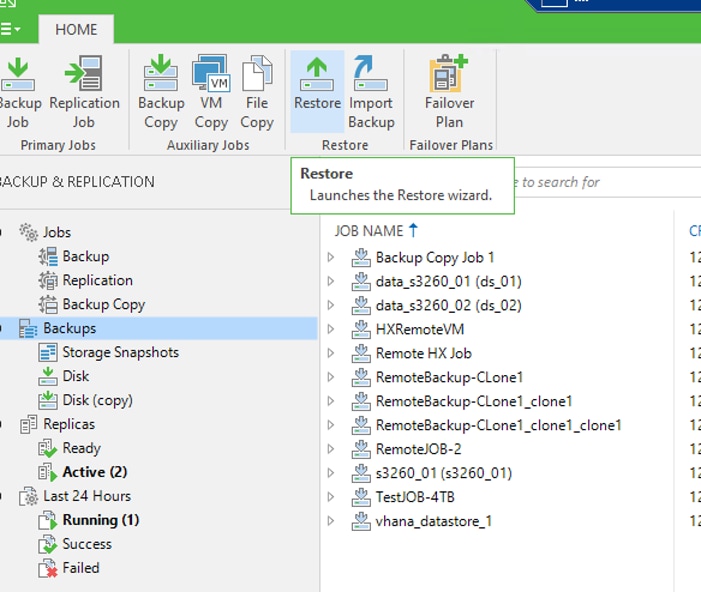The image size is (701, 592).
Task: Select the Replicas tree node
Action: point(69,424)
